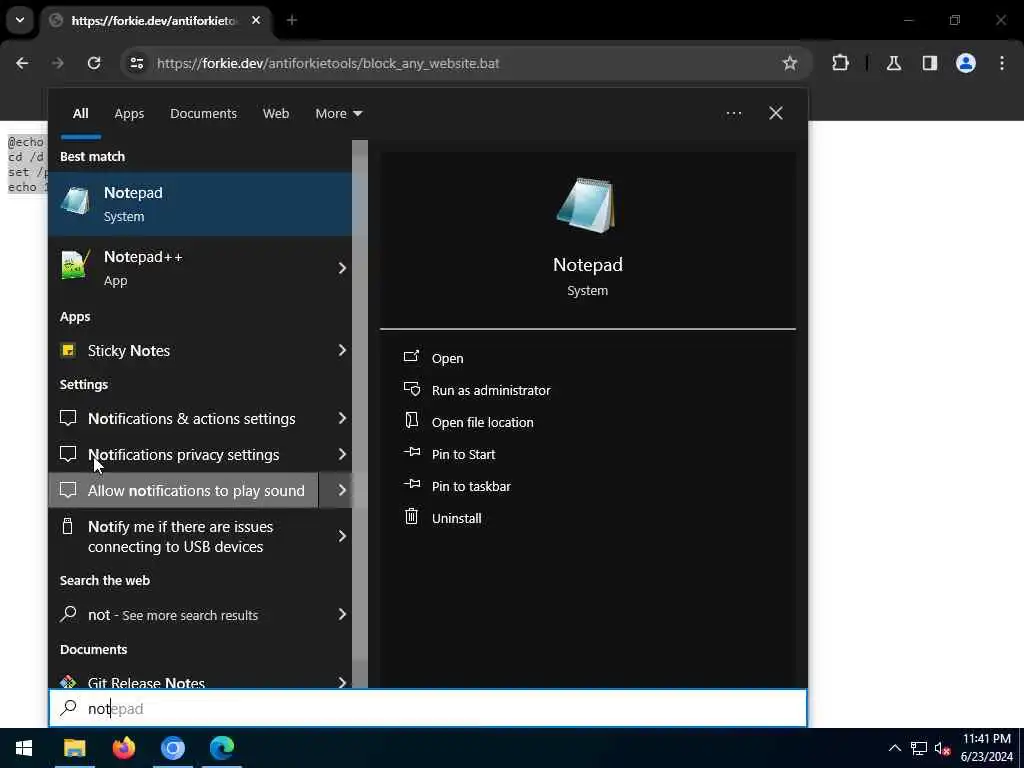The height and width of the screenshot is (768, 1024).
Task: Open the browser three-dot menu
Action: (x=1002, y=63)
